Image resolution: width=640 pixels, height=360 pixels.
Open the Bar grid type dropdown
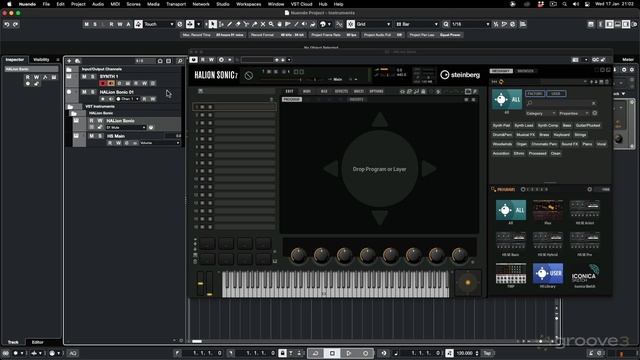tap(417, 24)
